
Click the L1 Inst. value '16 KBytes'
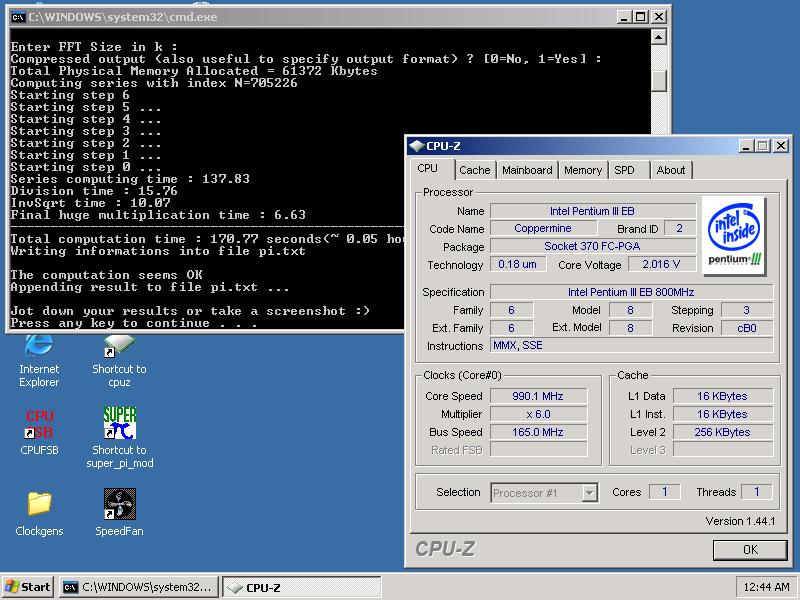click(723, 414)
